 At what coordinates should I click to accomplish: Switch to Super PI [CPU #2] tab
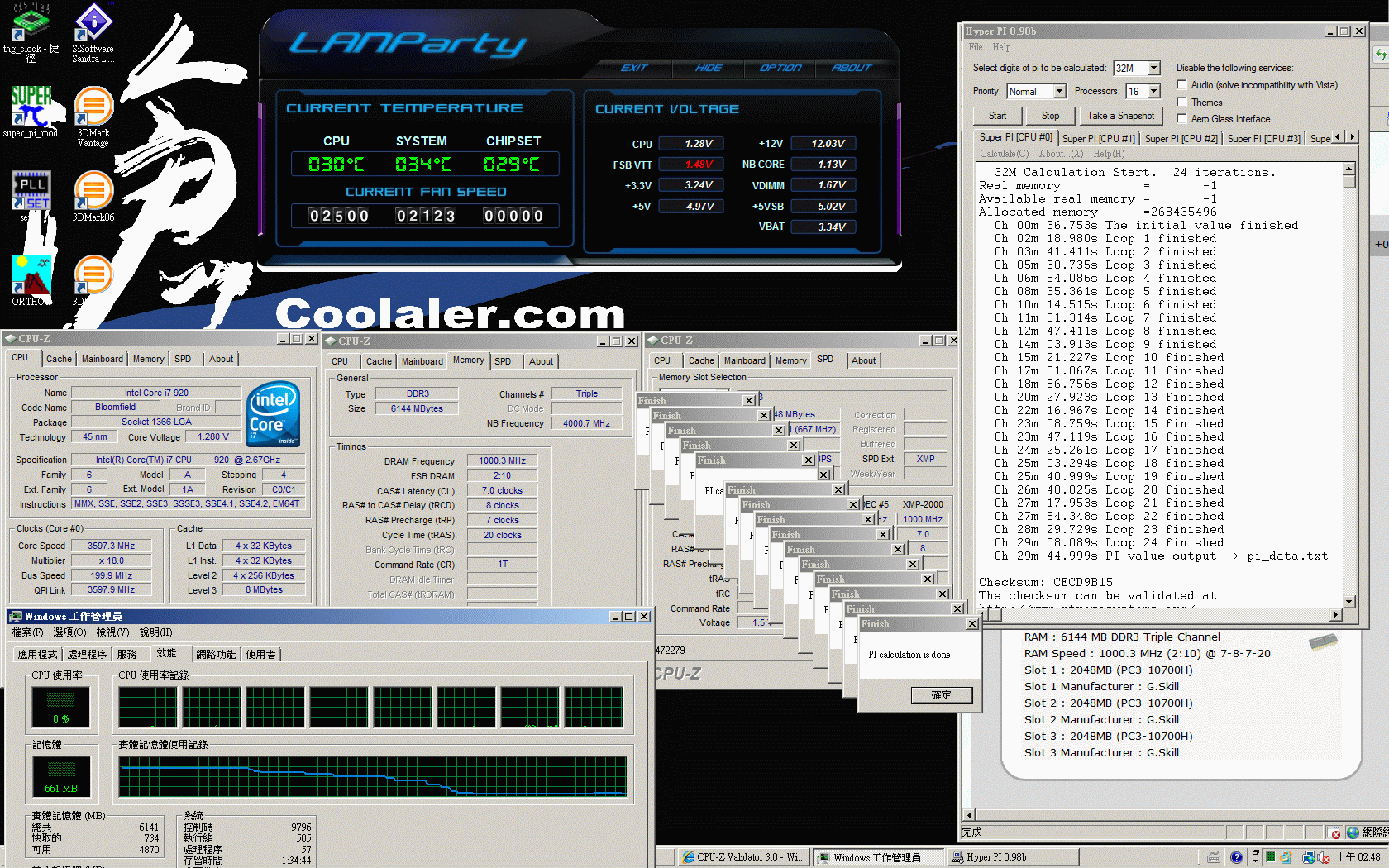tap(1181, 139)
